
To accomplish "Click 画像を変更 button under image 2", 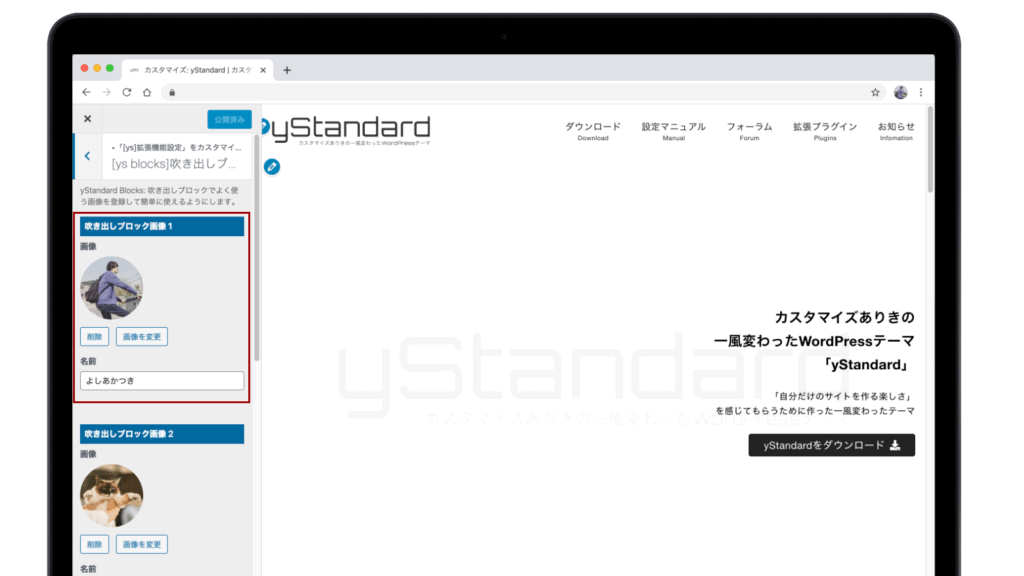I will tap(142, 545).
